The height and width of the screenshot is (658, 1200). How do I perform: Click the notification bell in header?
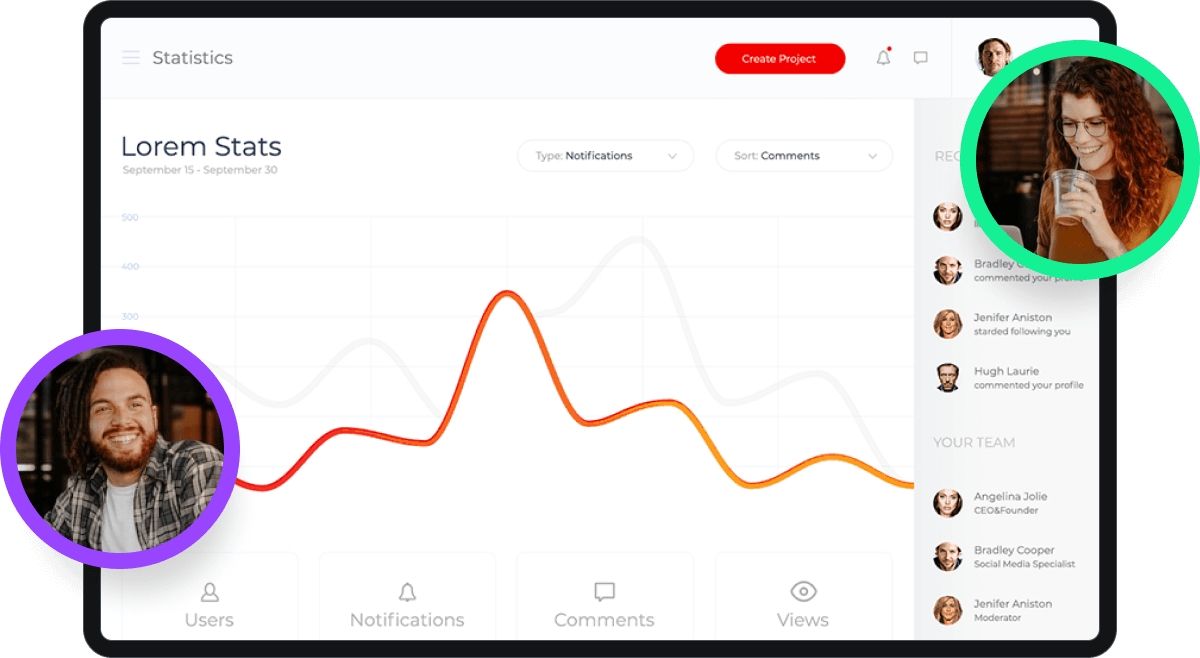coord(883,58)
